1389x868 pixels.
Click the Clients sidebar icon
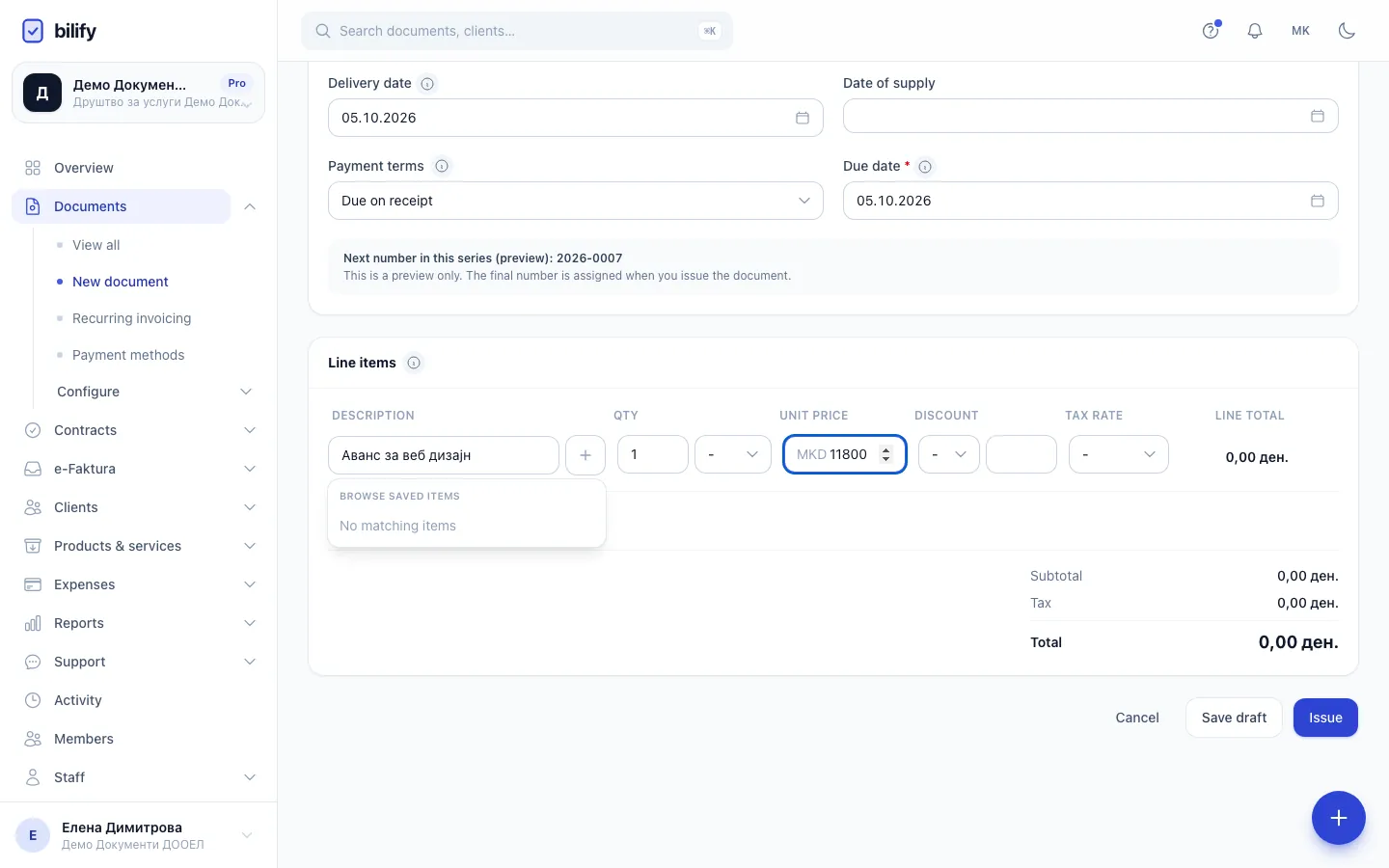point(33,507)
